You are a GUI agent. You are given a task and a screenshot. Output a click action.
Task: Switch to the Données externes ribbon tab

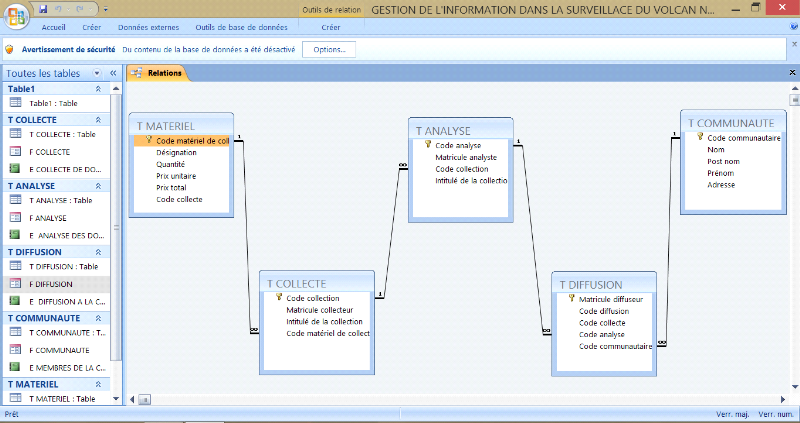(146, 27)
